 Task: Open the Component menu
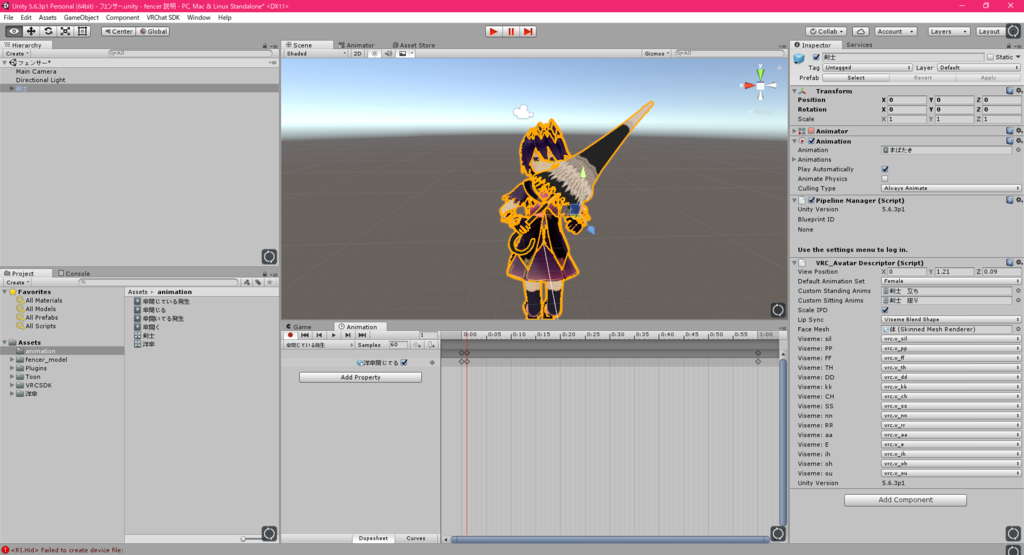tap(122, 18)
